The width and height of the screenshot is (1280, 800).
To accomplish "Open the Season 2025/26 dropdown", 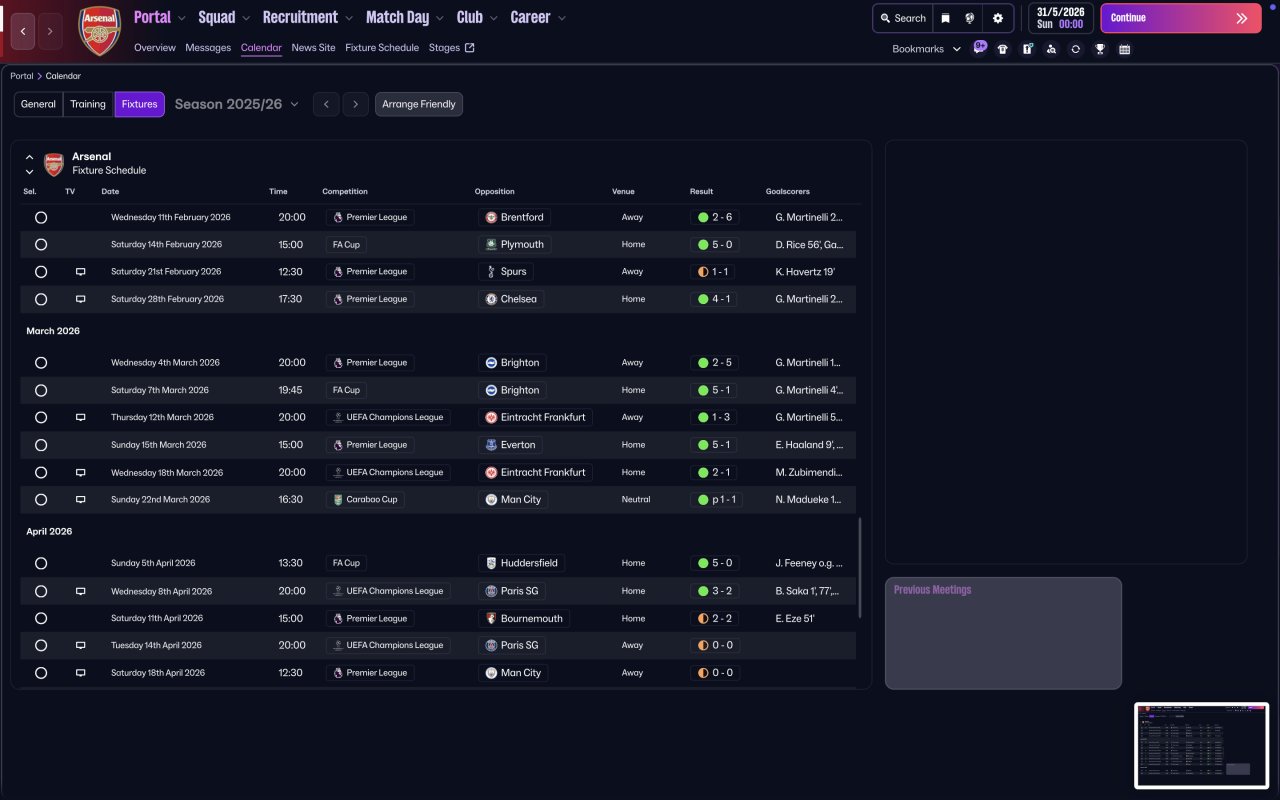I will (237, 104).
